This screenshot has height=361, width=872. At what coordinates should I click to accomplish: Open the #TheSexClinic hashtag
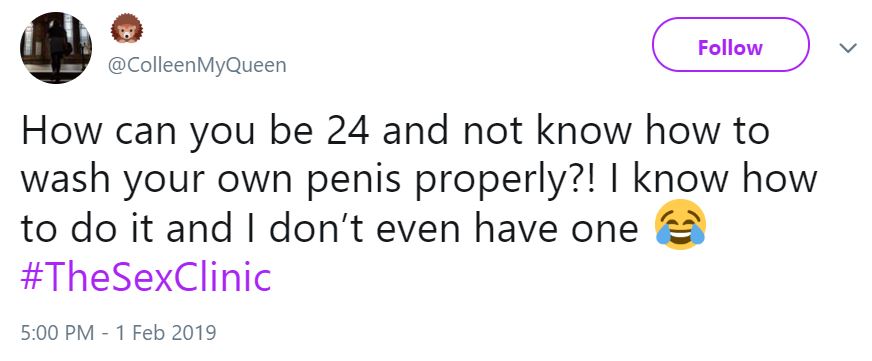point(146,277)
